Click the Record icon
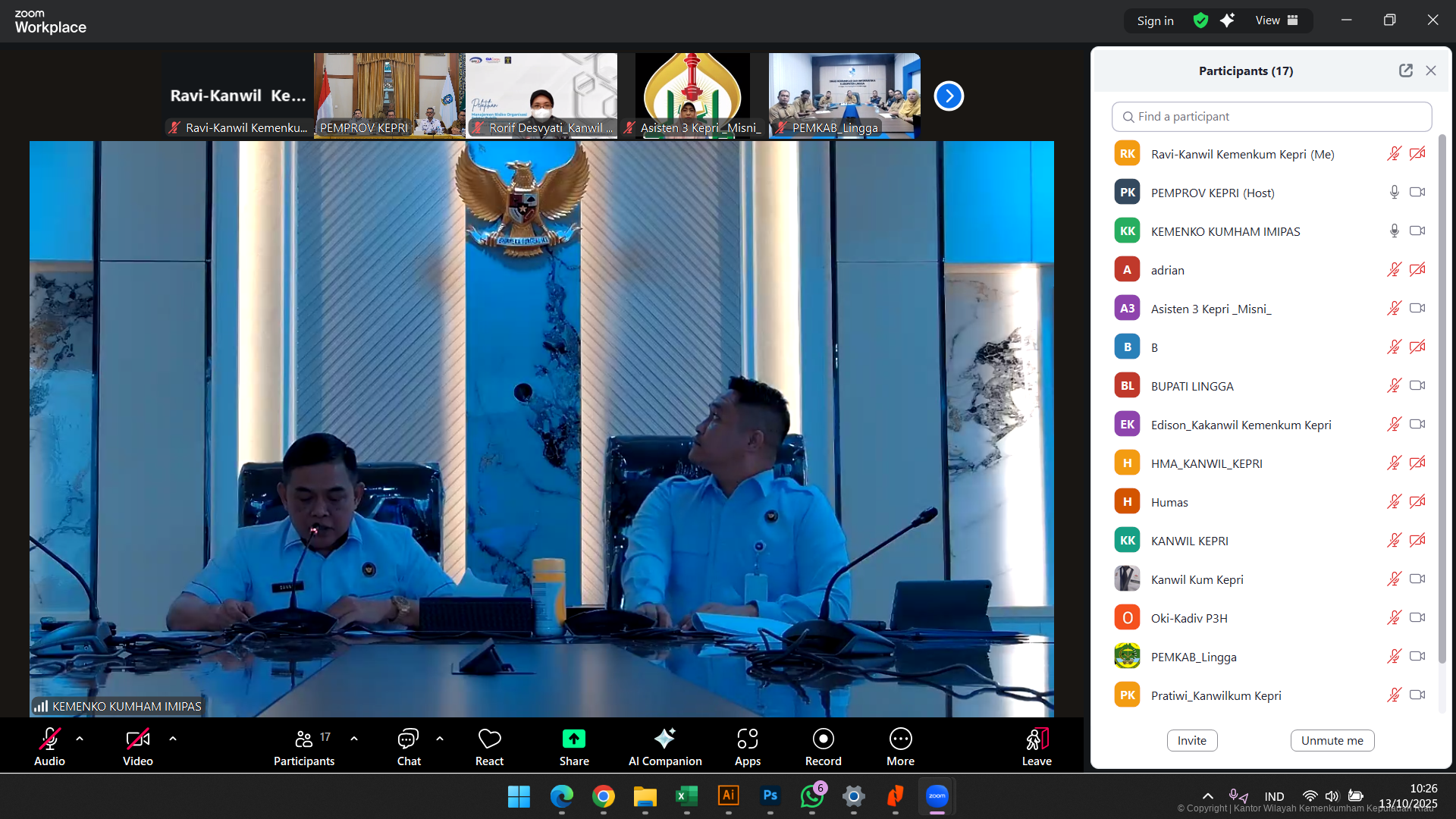1456x819 pixels. click(823, 739)
